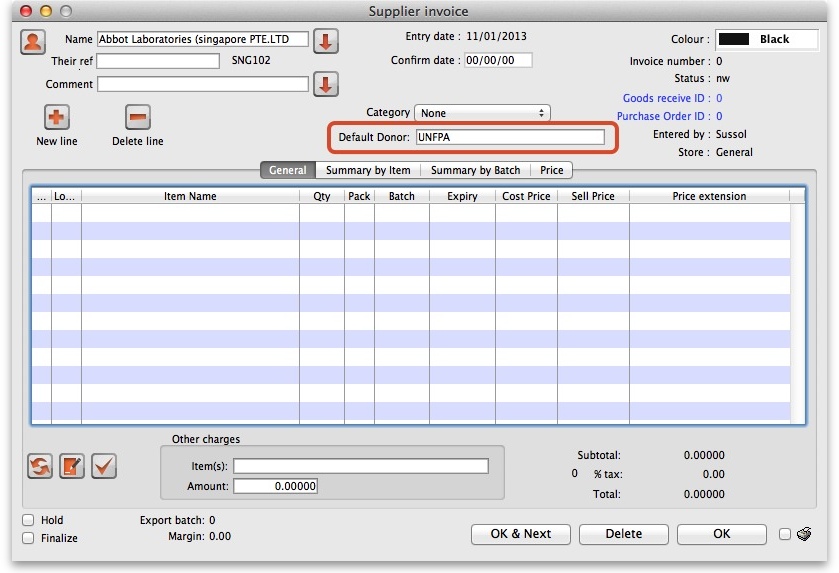Click the down arrow icon beside Comment field
Viewport: 839px width, 573px height.
point(326,85)
